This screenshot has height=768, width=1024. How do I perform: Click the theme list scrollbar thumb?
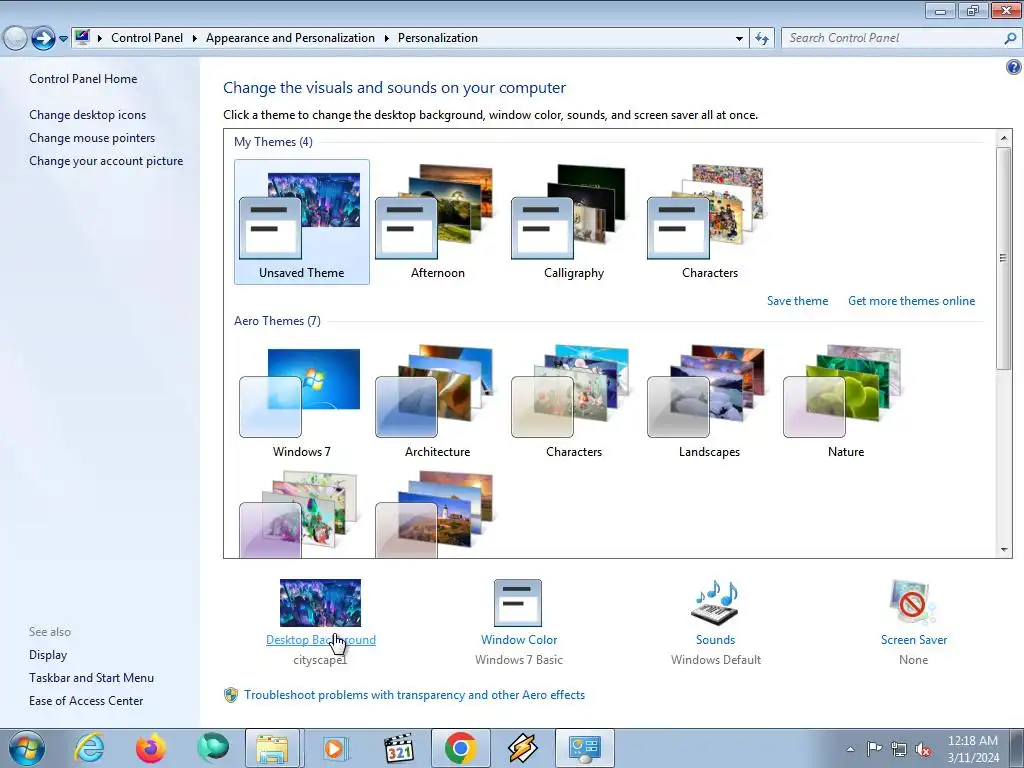pyautogui.click(x=1004, y=257)
